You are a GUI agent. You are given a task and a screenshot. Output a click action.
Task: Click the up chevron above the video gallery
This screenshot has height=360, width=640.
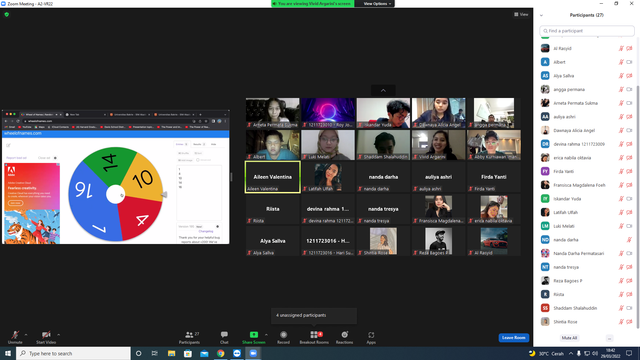[383, 90]
